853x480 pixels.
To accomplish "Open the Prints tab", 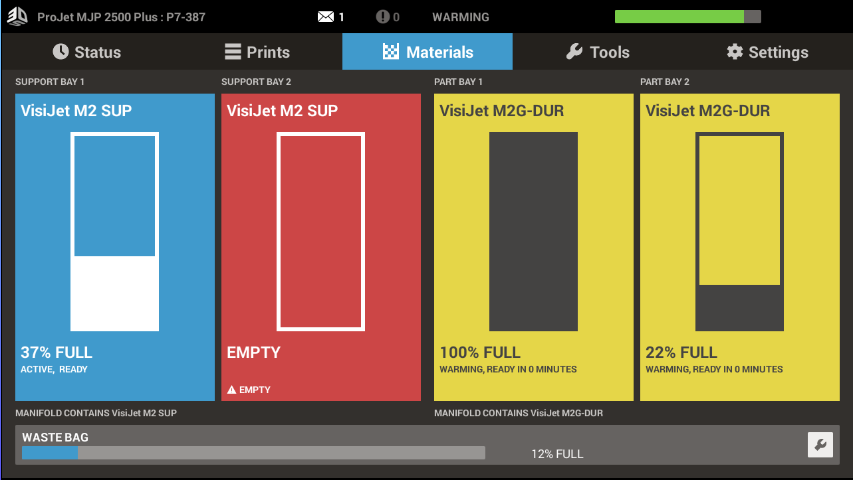I will [256, 52].
